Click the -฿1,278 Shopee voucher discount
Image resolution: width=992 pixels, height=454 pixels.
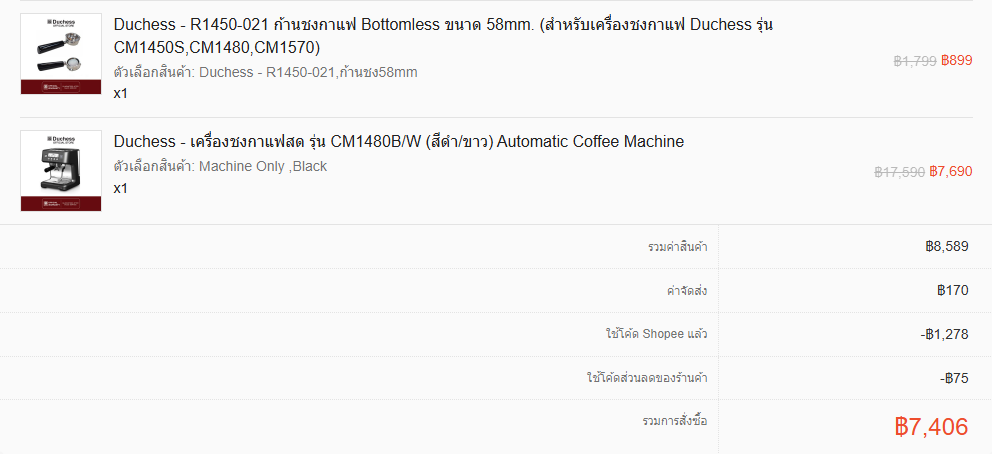click(x=944, y=334)
